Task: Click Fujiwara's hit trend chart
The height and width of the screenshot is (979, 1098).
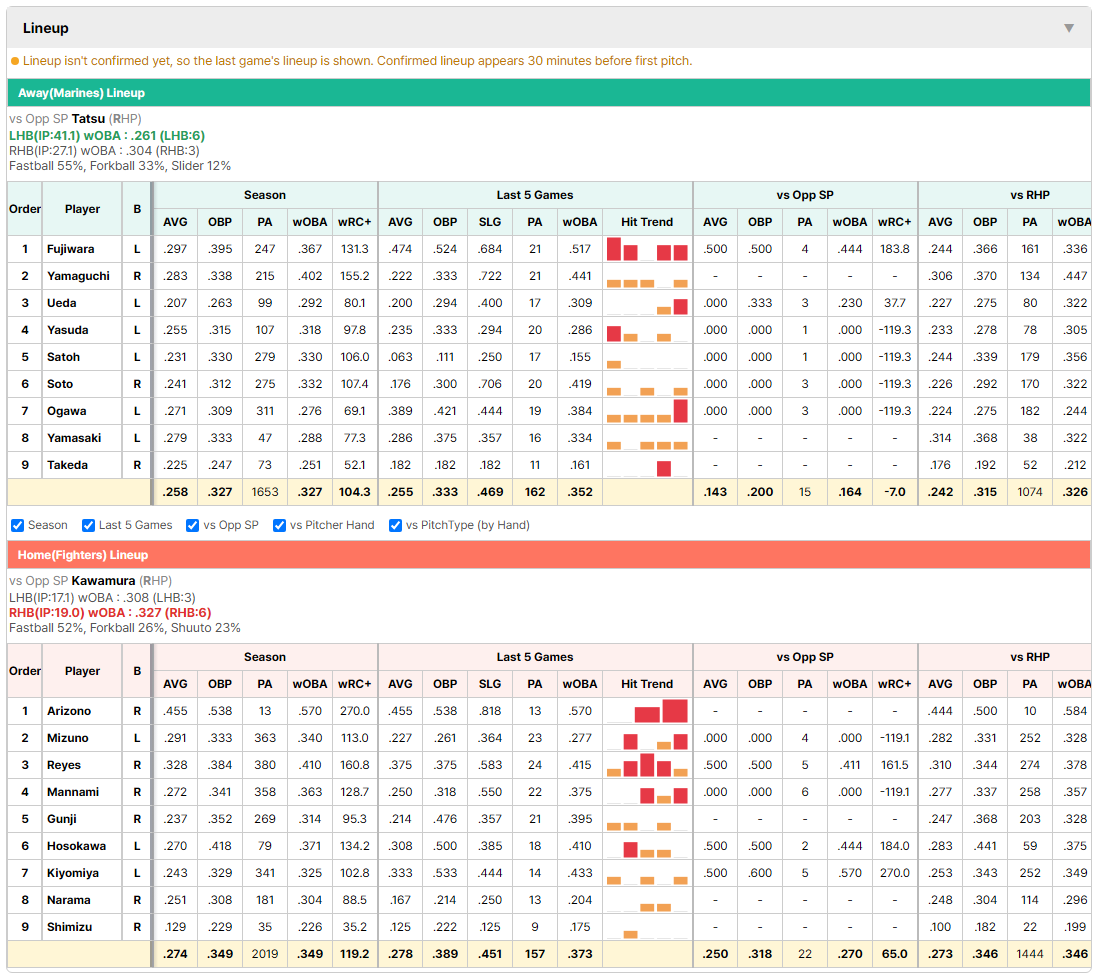Action: point(647,249)
